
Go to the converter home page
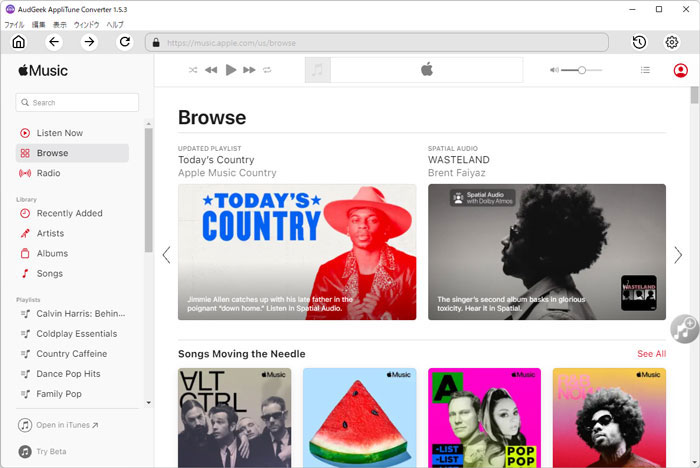18,42
